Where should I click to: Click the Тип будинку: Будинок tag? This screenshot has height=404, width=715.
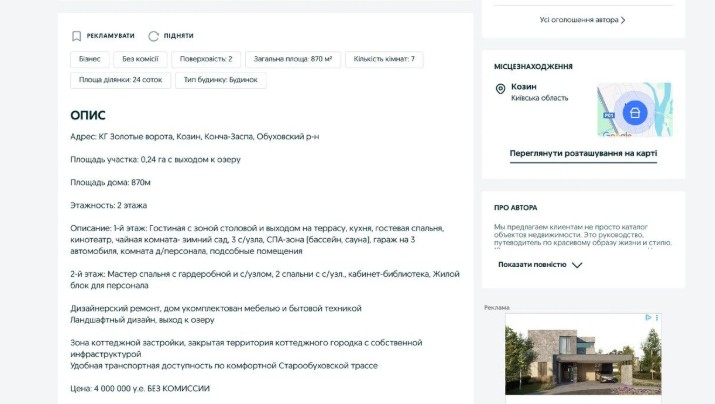point(221,80)
